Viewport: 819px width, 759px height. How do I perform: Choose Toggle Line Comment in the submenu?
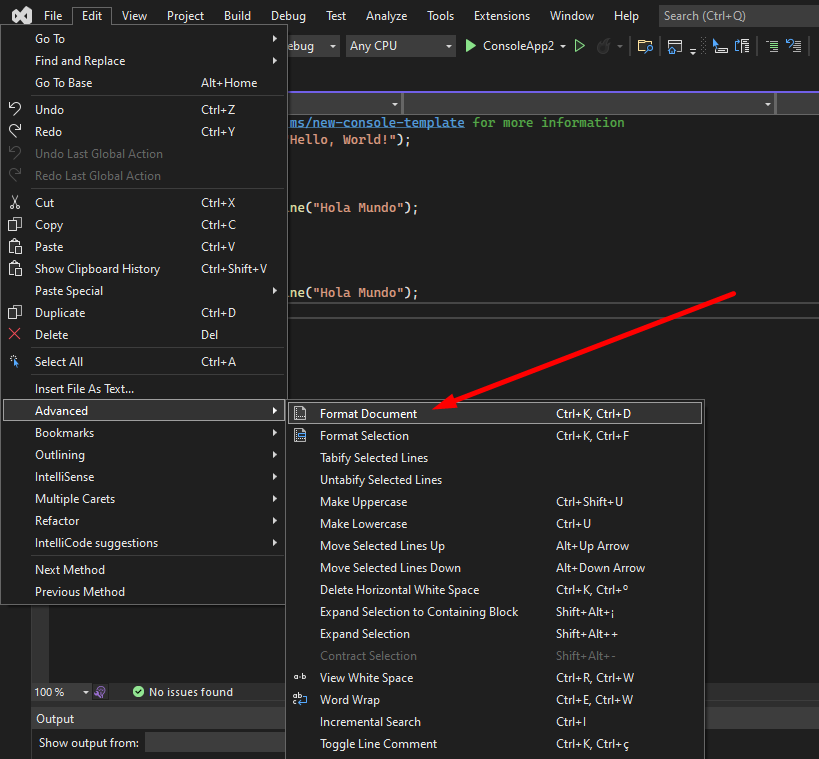[x=378, y=744]
